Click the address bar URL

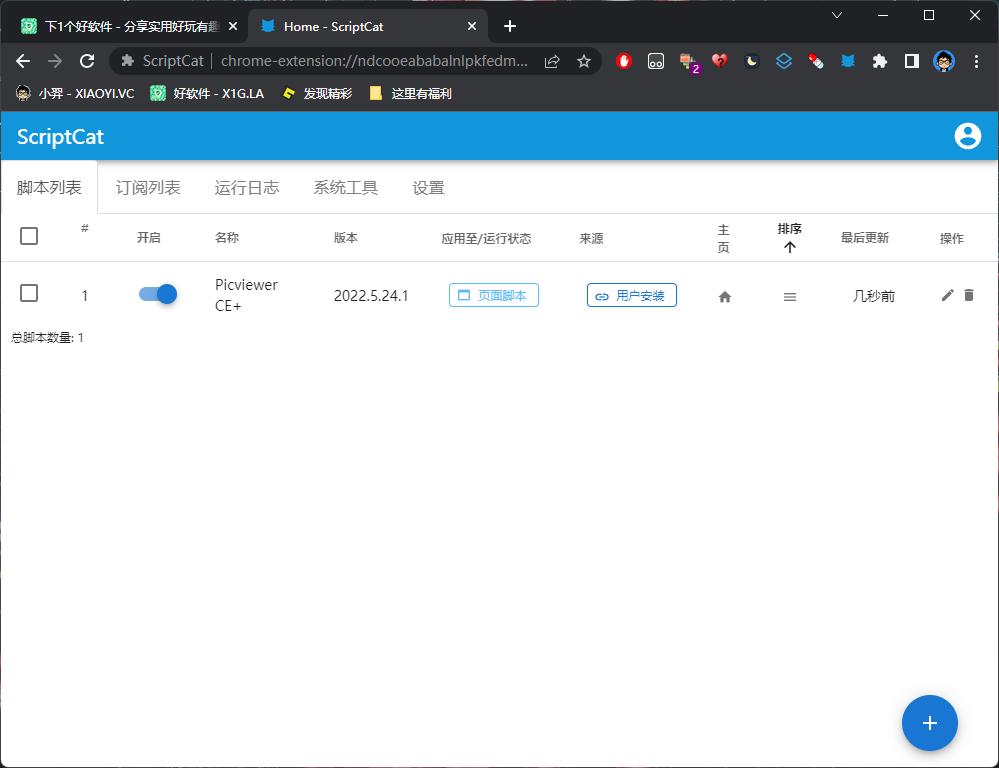374,61
